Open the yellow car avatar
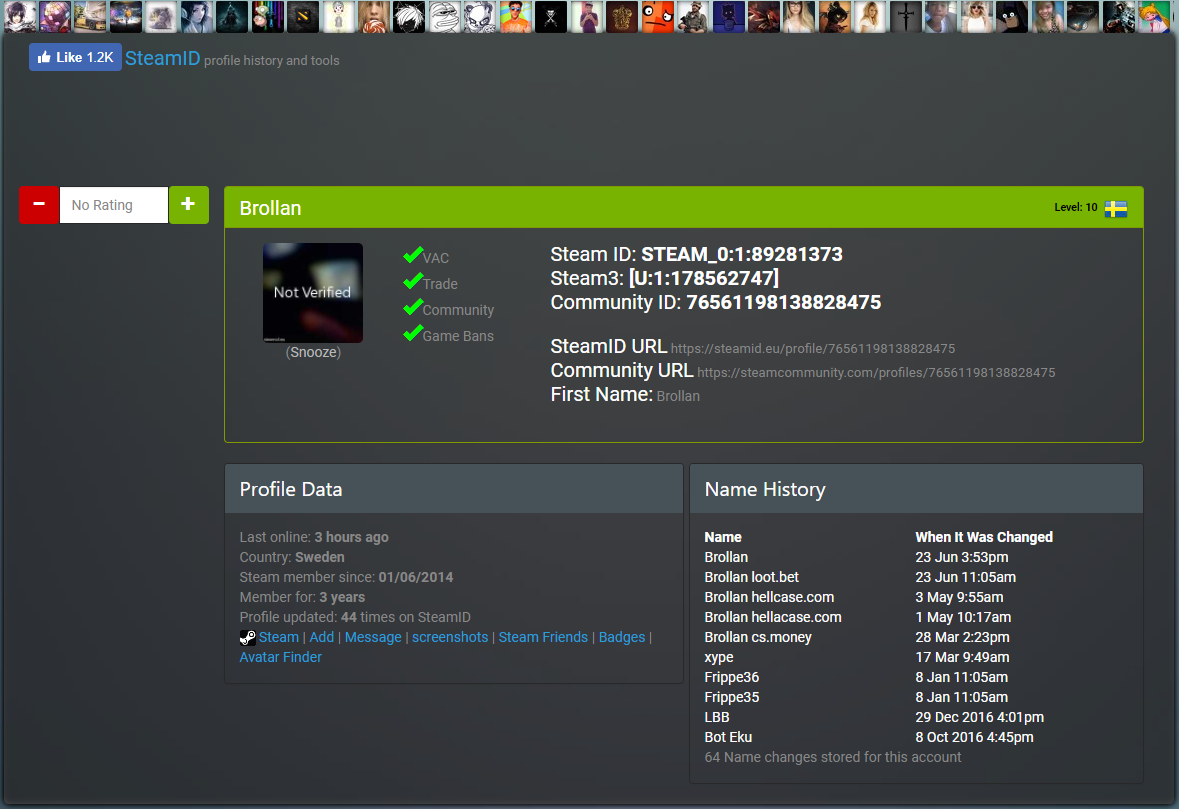Image resolution: width=1179 pixels, height=809 pixels. coord(90,17)
